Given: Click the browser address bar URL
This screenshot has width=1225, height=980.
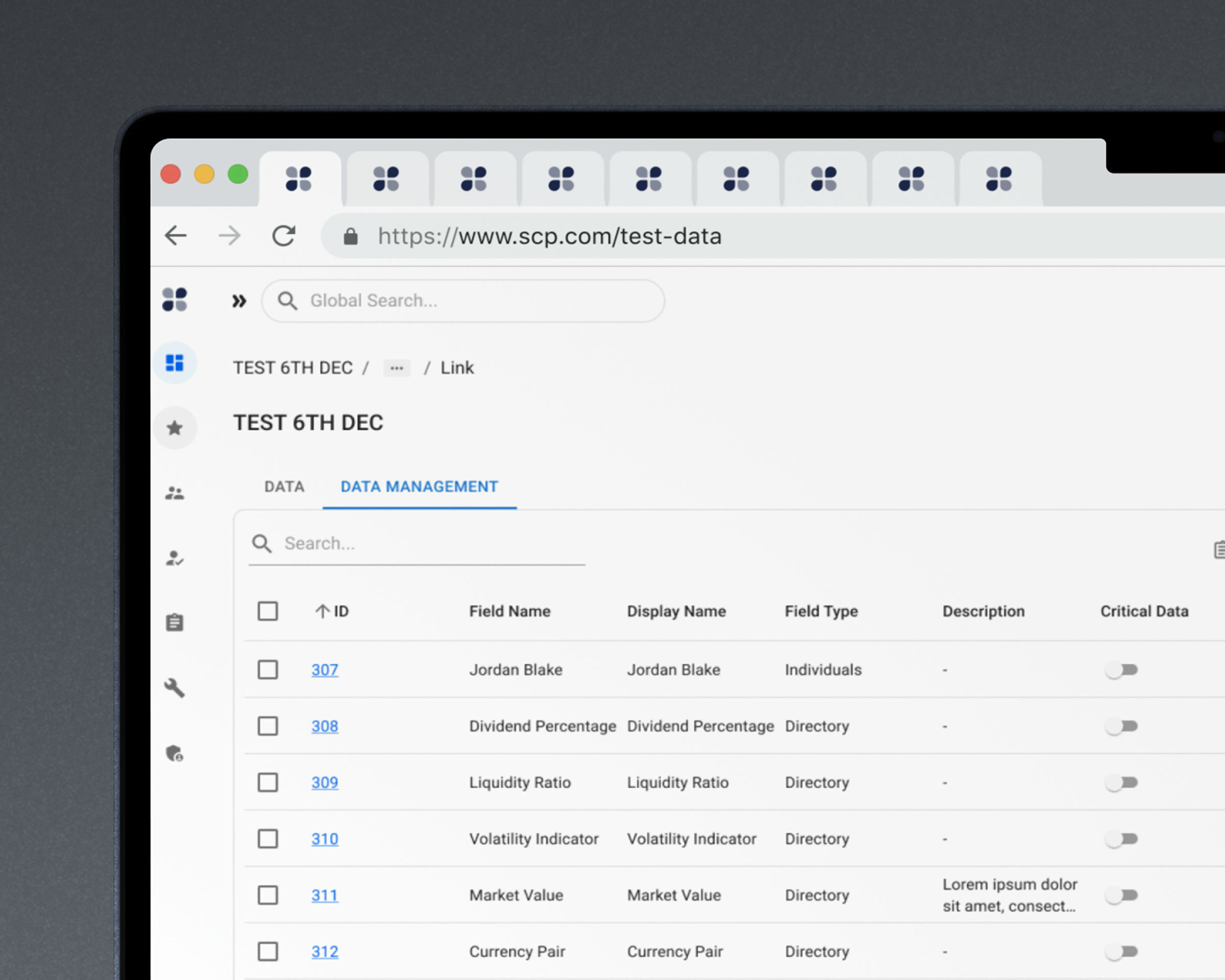Looking at the screenshot, I should [x=549, y=236].
